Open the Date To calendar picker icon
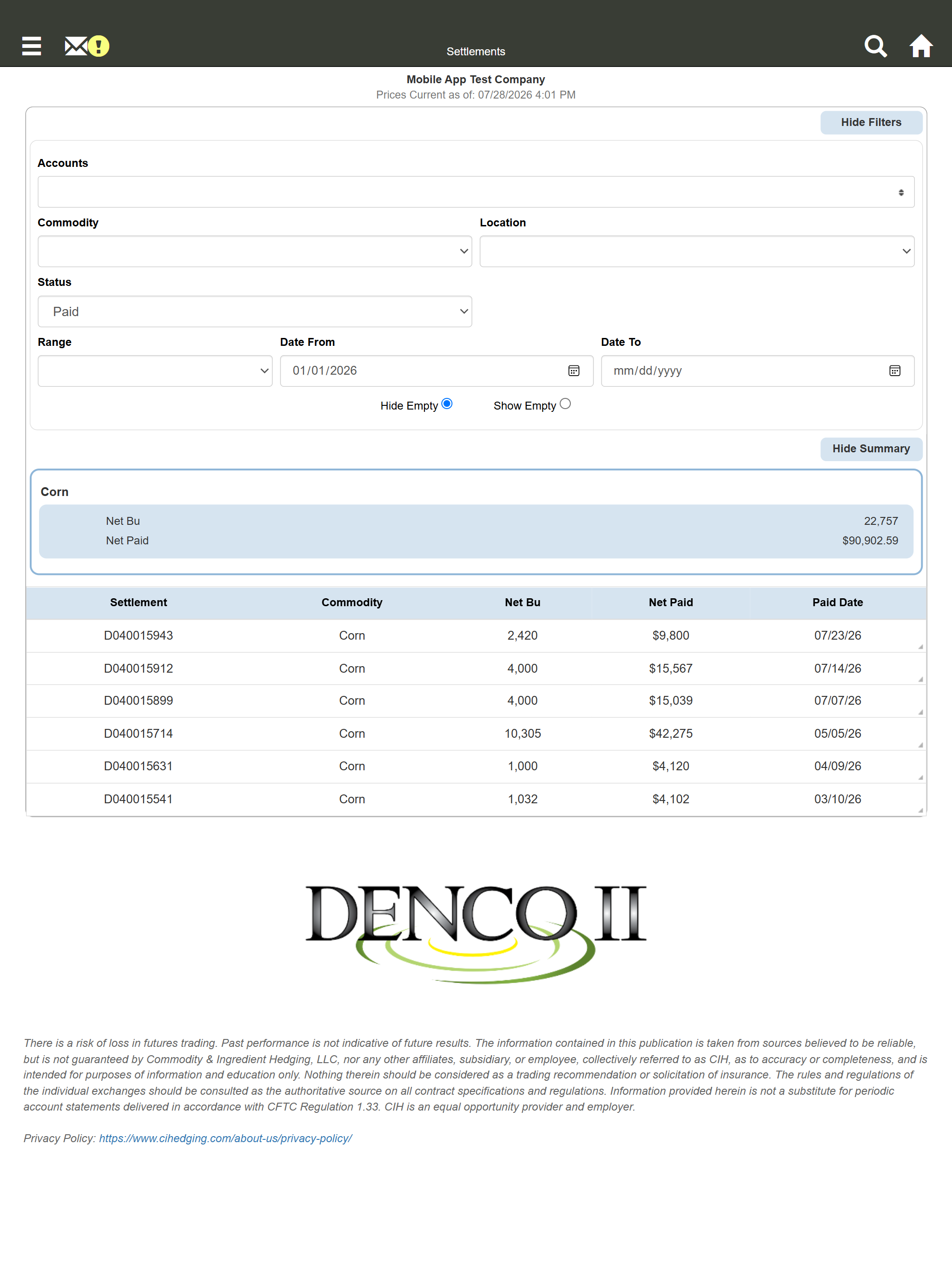This screenshot has width=952, height=1270. coord(894,371)
